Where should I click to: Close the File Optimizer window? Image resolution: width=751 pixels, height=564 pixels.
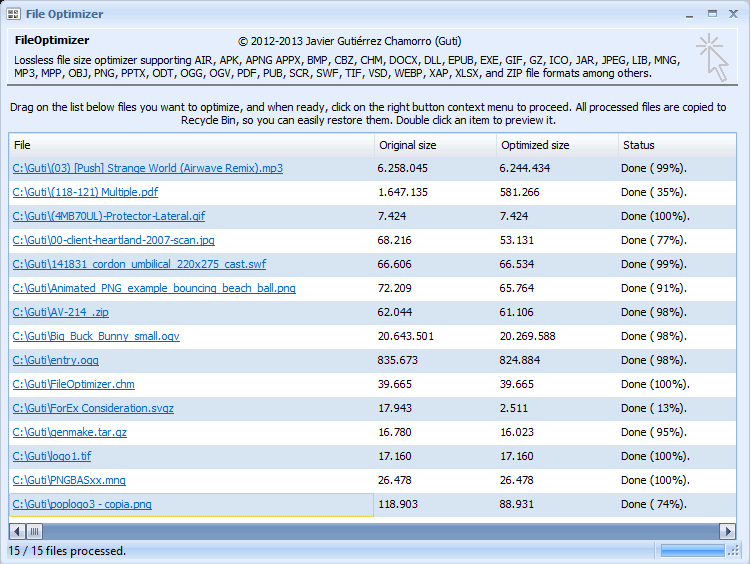pos(734,14)
